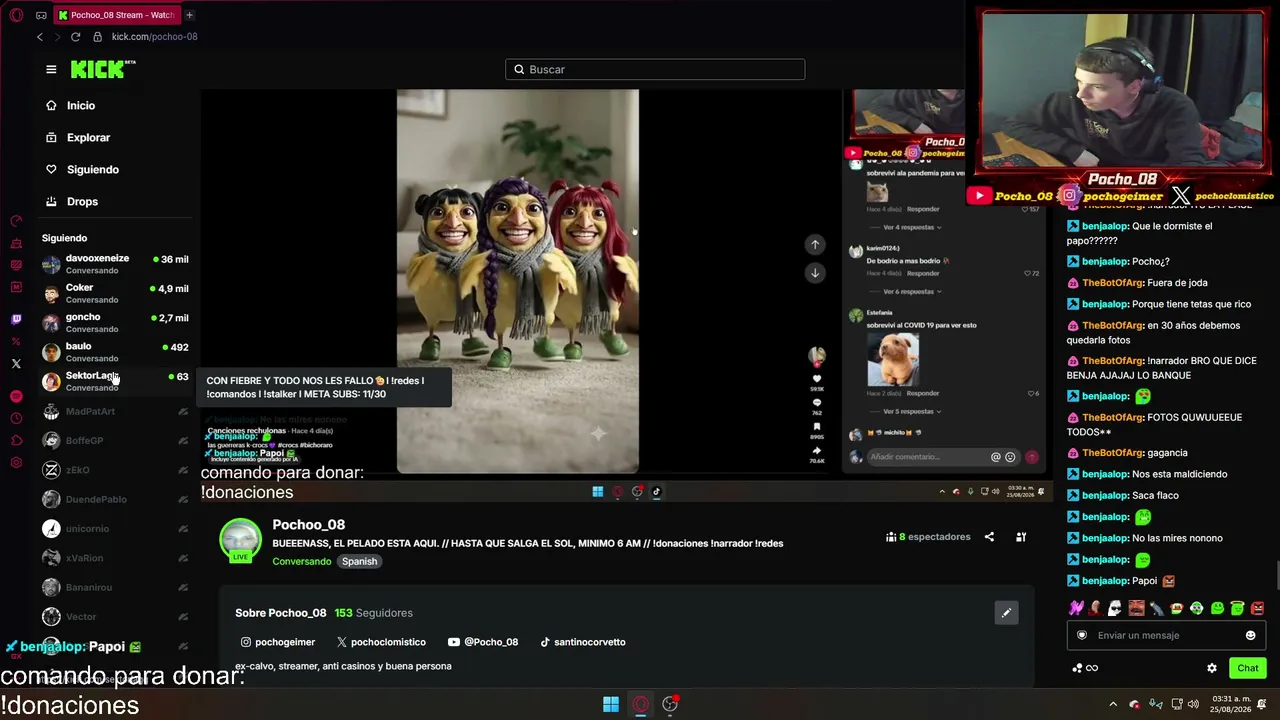This screenshot has height=720, width=1280.
Task: Send message with the green Chat button
Action: click(x=1247, y=668)
